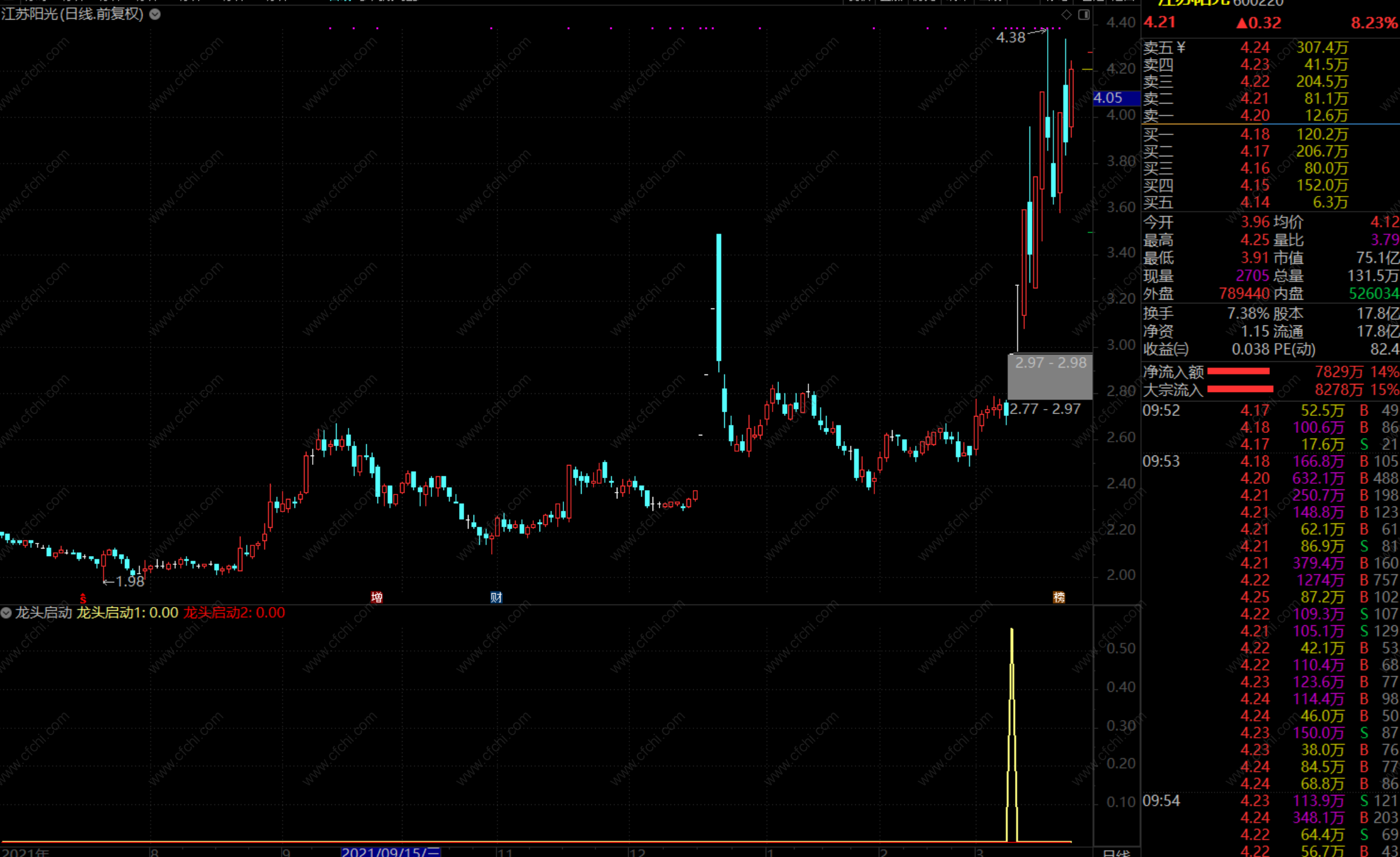Select the 2021/09/15 date marker on time axis

[391, 852]
